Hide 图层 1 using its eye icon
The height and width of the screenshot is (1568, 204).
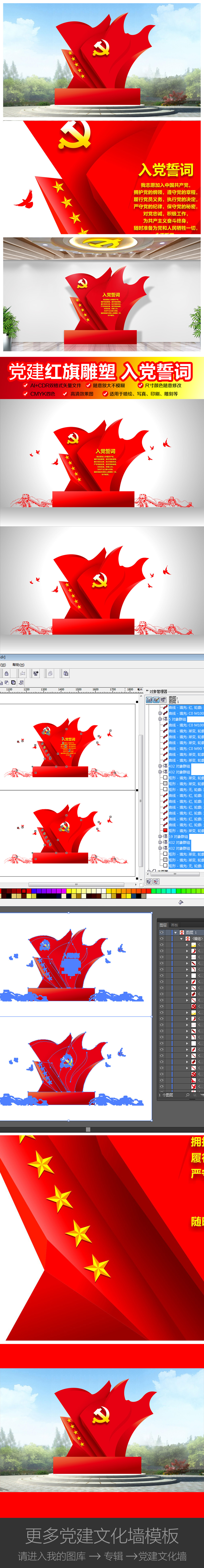[161, 933]
